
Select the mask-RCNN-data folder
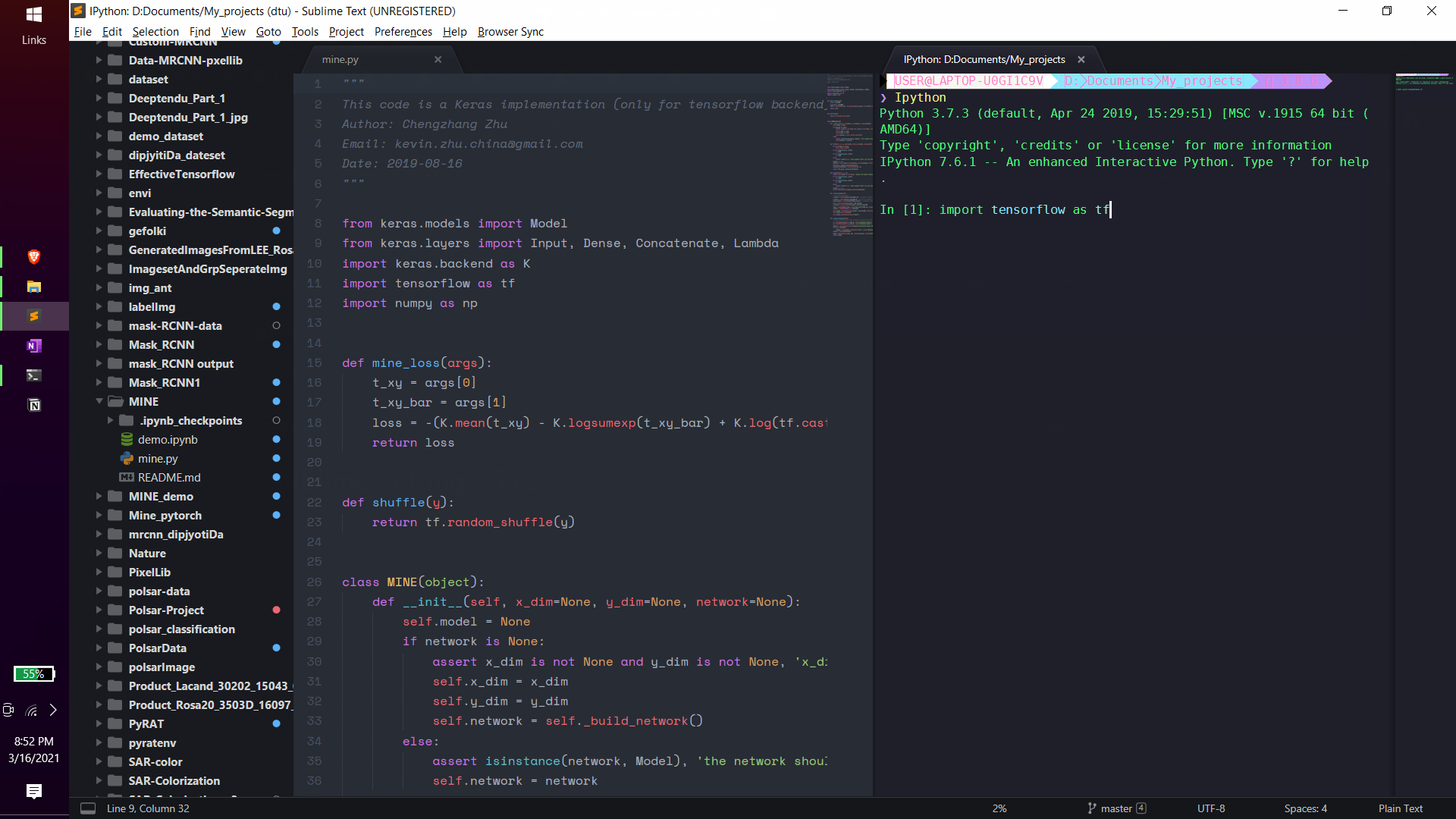(175, 326)
